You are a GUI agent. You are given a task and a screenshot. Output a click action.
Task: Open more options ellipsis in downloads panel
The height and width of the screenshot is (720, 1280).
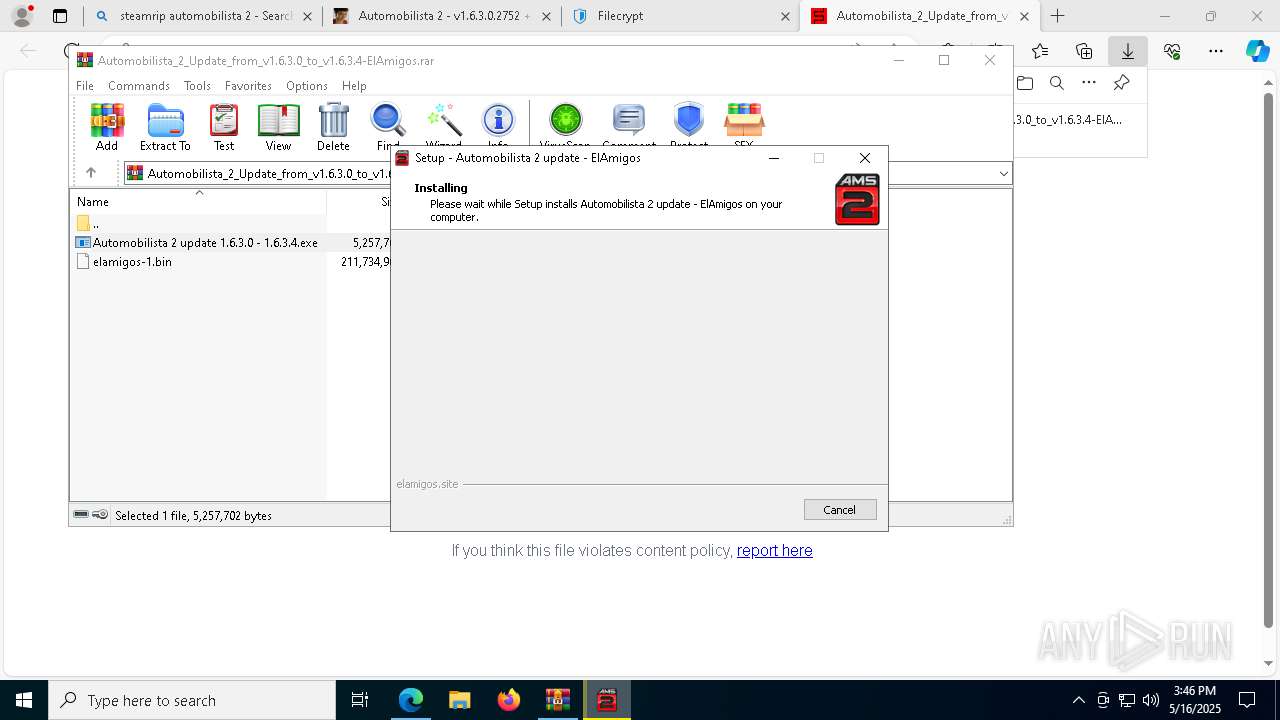(x=1089, y=83)
